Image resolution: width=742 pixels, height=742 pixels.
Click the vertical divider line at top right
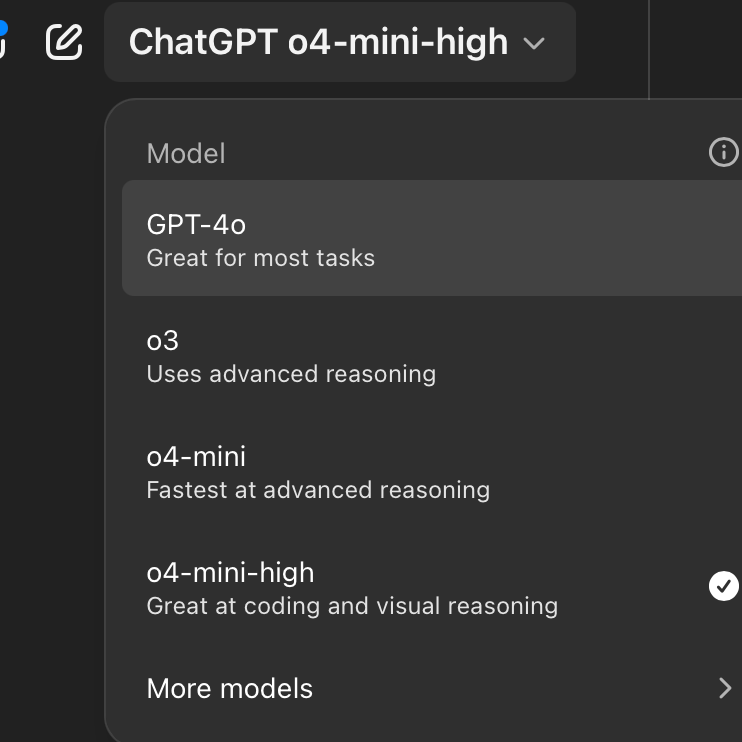point(649,49)
